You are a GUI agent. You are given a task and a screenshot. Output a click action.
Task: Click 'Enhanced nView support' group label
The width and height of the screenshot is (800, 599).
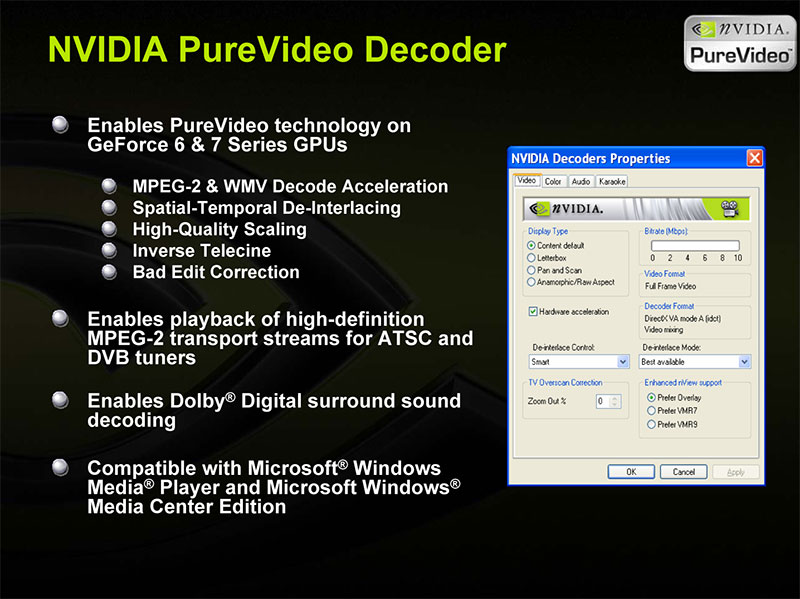point(683,382)
